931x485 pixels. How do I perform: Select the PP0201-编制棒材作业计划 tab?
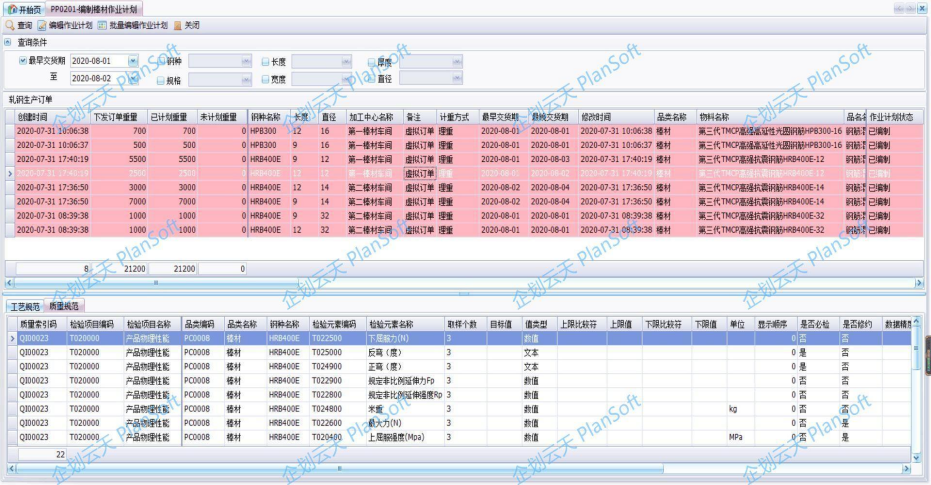click(94, 9)
